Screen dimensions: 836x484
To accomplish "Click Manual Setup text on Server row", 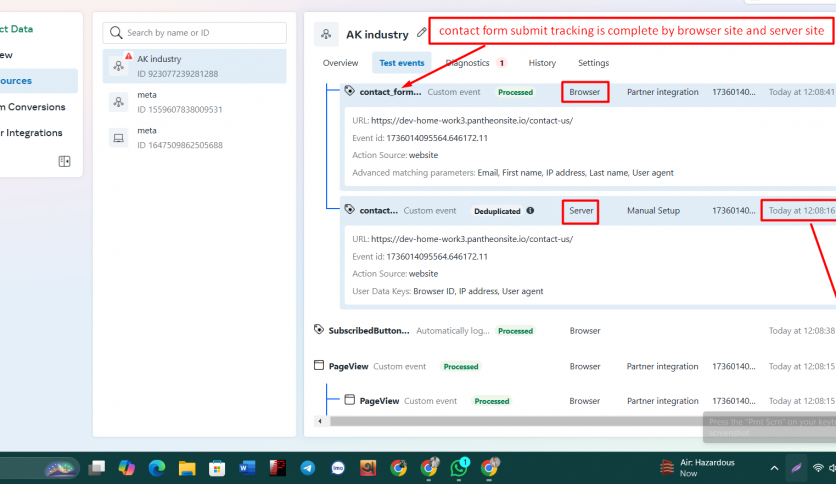I will pos(653,211).
